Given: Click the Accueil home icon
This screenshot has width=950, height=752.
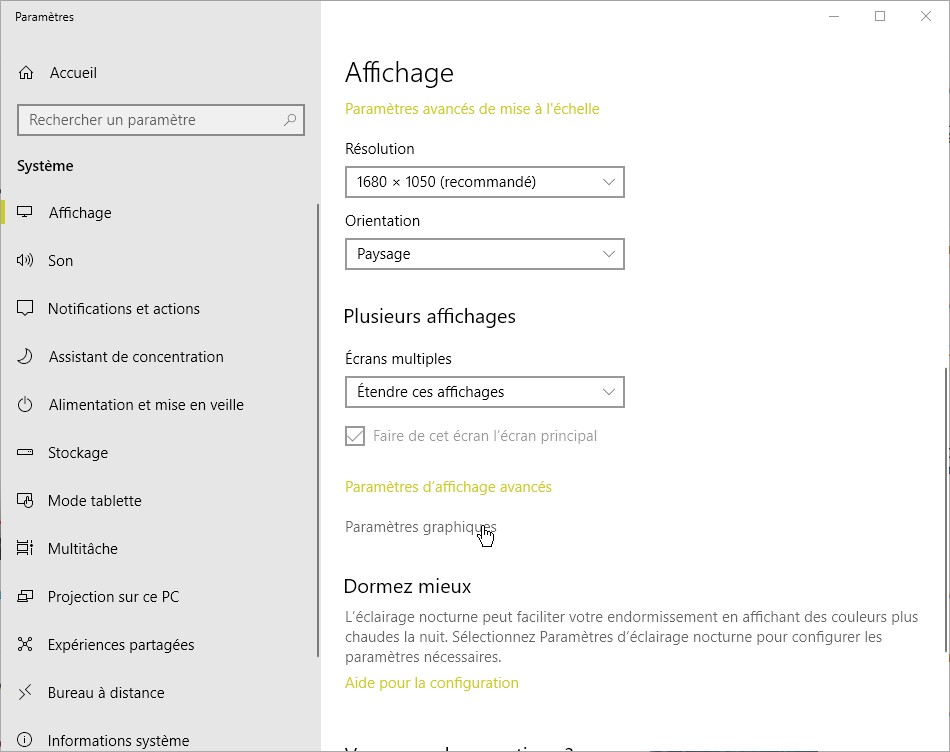Looking at the screenshot, I should [x=26, y=73].
